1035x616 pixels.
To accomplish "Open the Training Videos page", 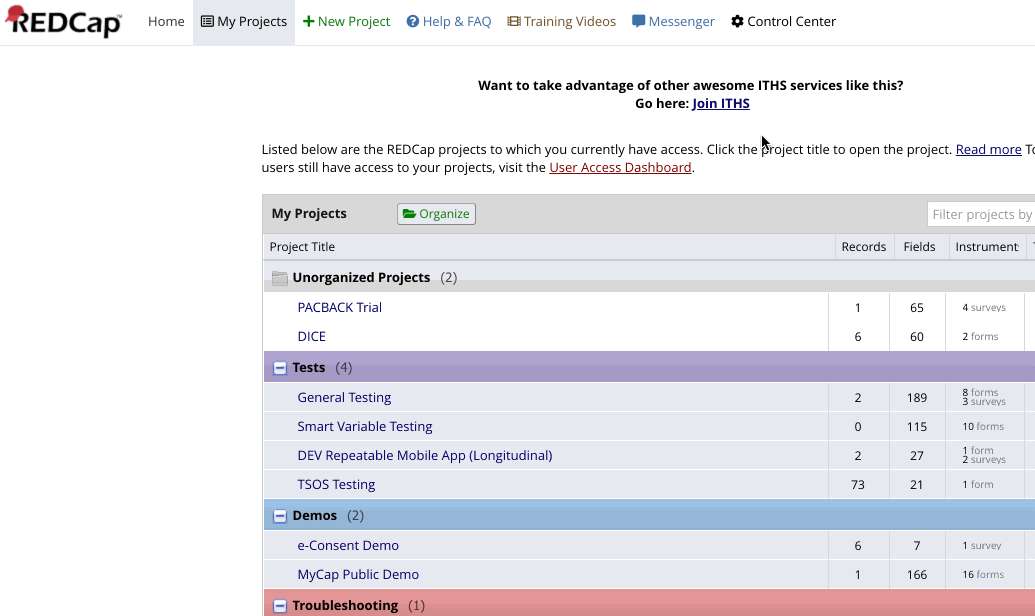I will [x=570, y=21].
